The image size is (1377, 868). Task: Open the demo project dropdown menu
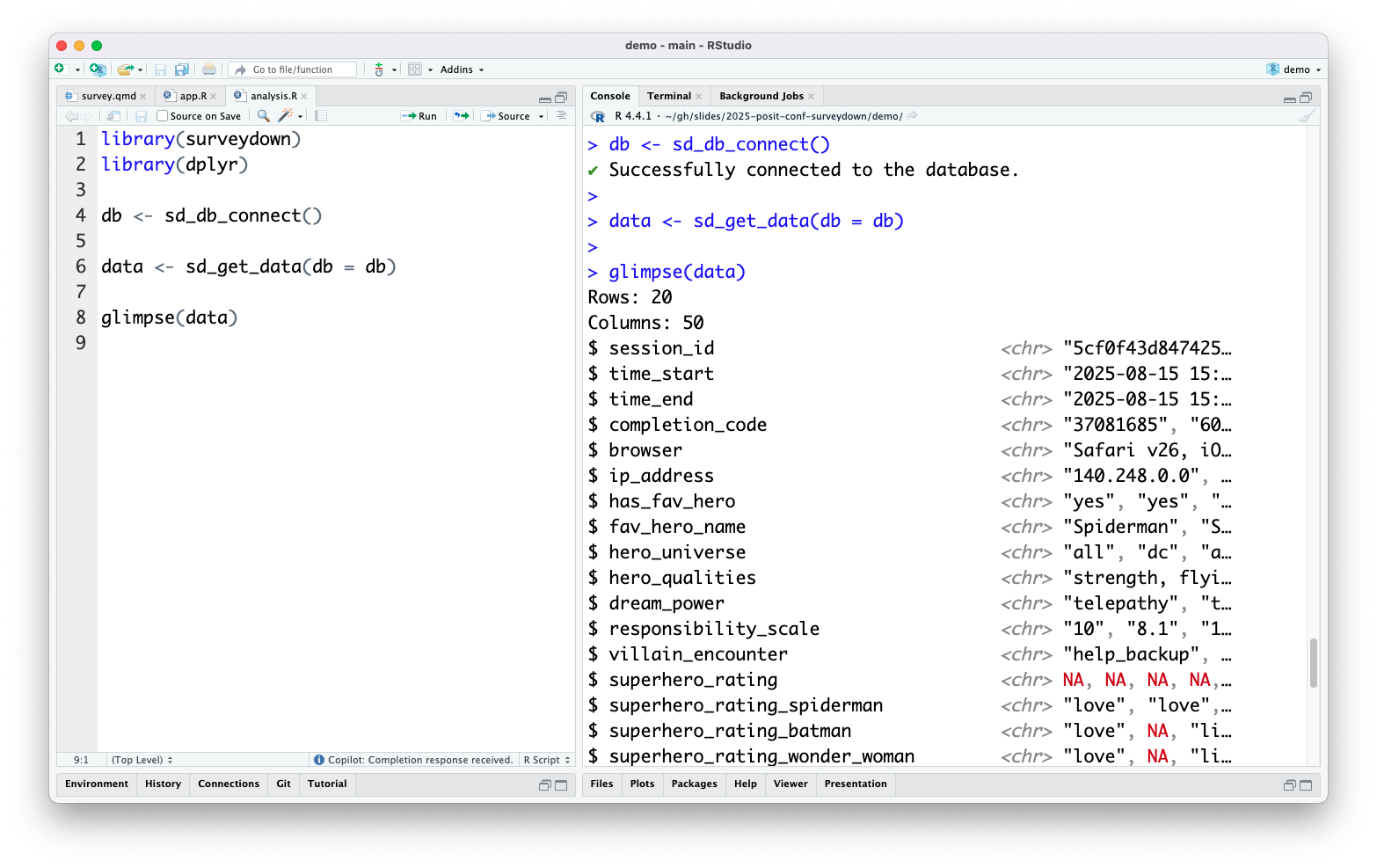(1294, 69)
